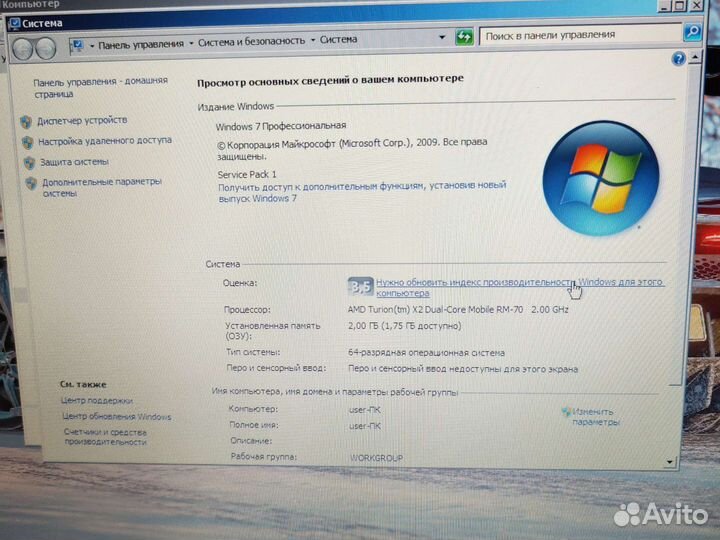Click 2,00 ГБ installed memory value

[x=405, y=326]
